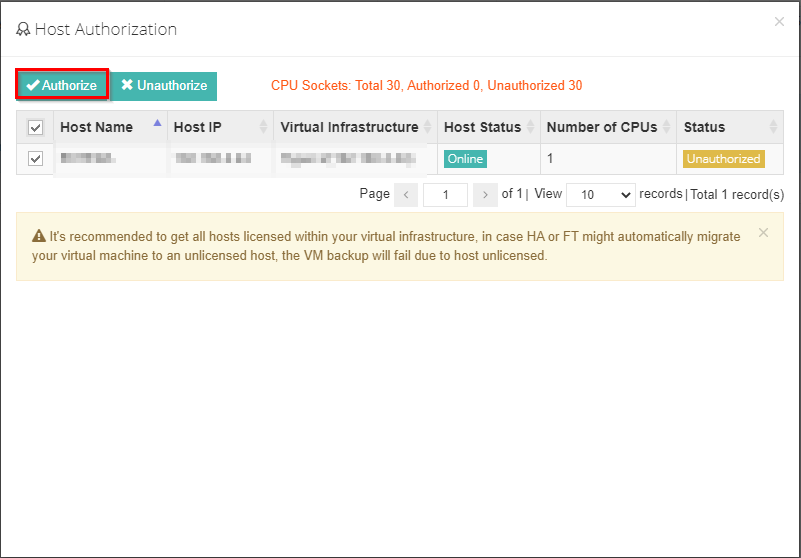Click the Number of CPUs value 1
The image size is (801, 558).
[x=550, y=158]
